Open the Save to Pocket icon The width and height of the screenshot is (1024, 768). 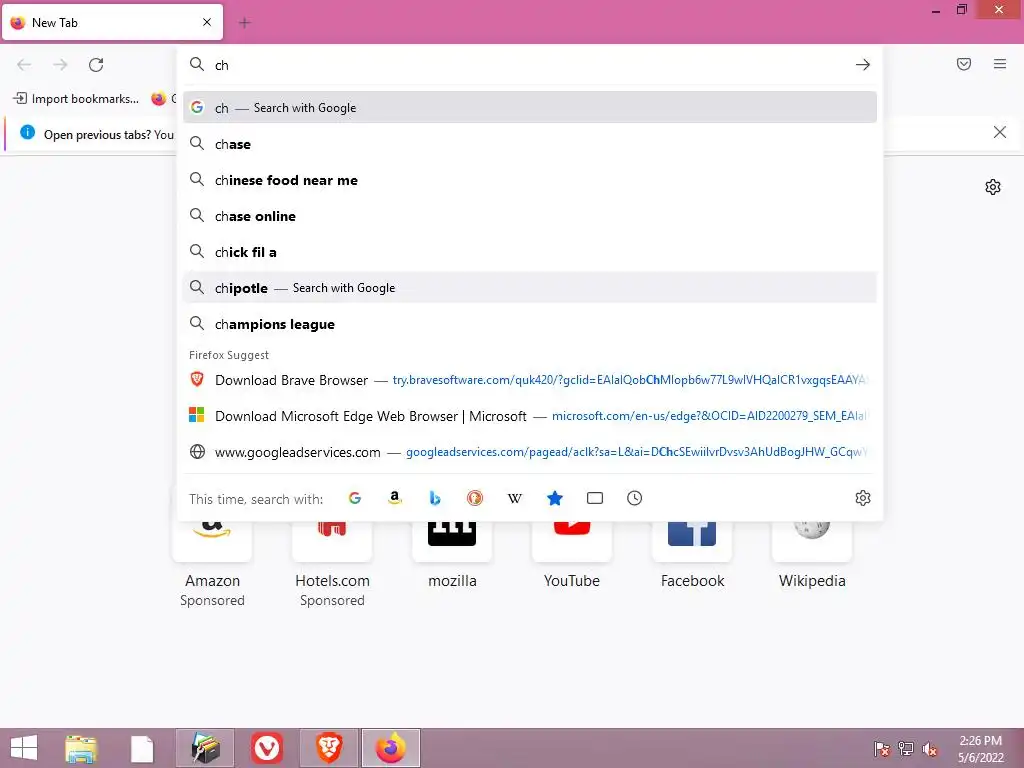click(x=964, y=64)
